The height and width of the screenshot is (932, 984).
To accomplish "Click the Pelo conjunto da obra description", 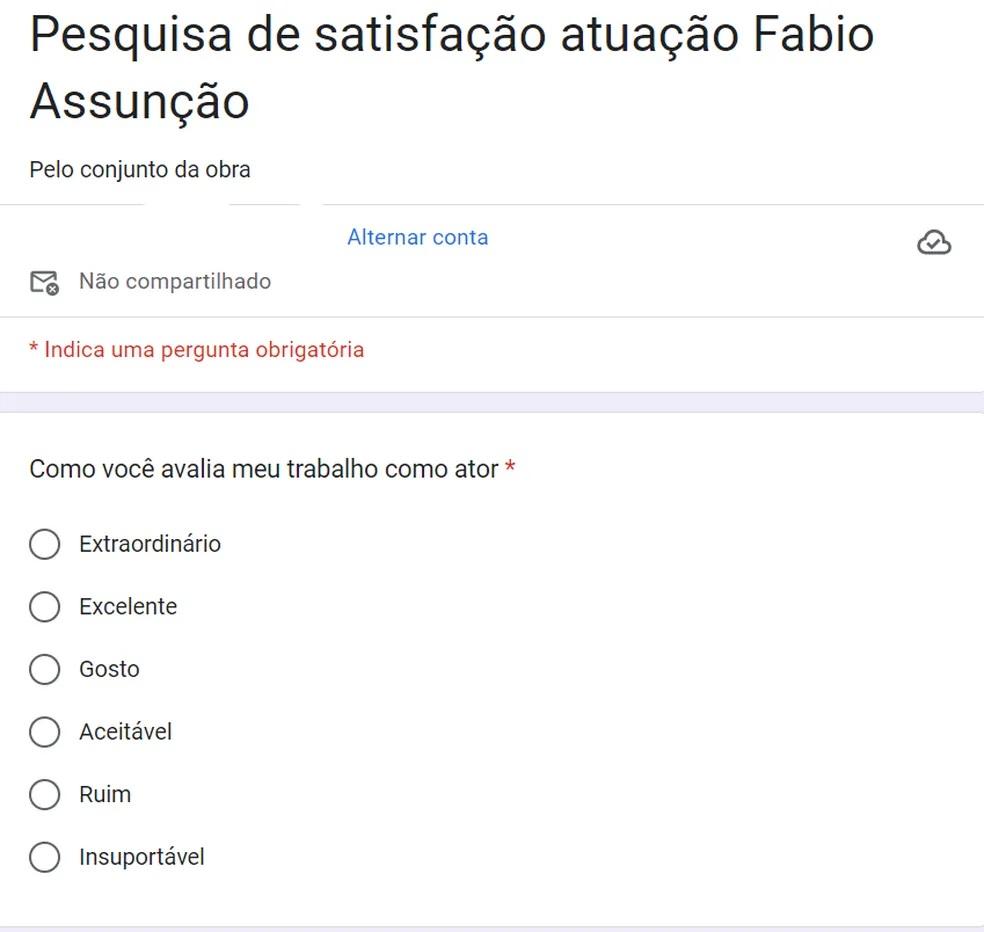I will (x=140, y=169).
